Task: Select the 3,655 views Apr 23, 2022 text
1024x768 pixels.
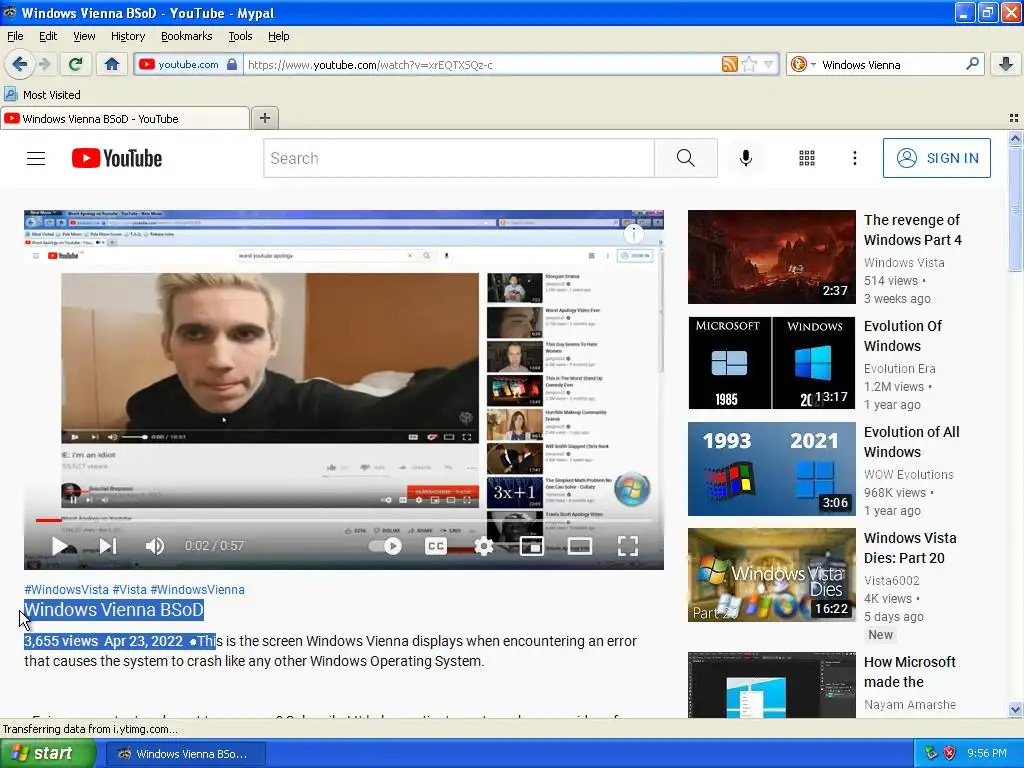Action: (103, 641)
